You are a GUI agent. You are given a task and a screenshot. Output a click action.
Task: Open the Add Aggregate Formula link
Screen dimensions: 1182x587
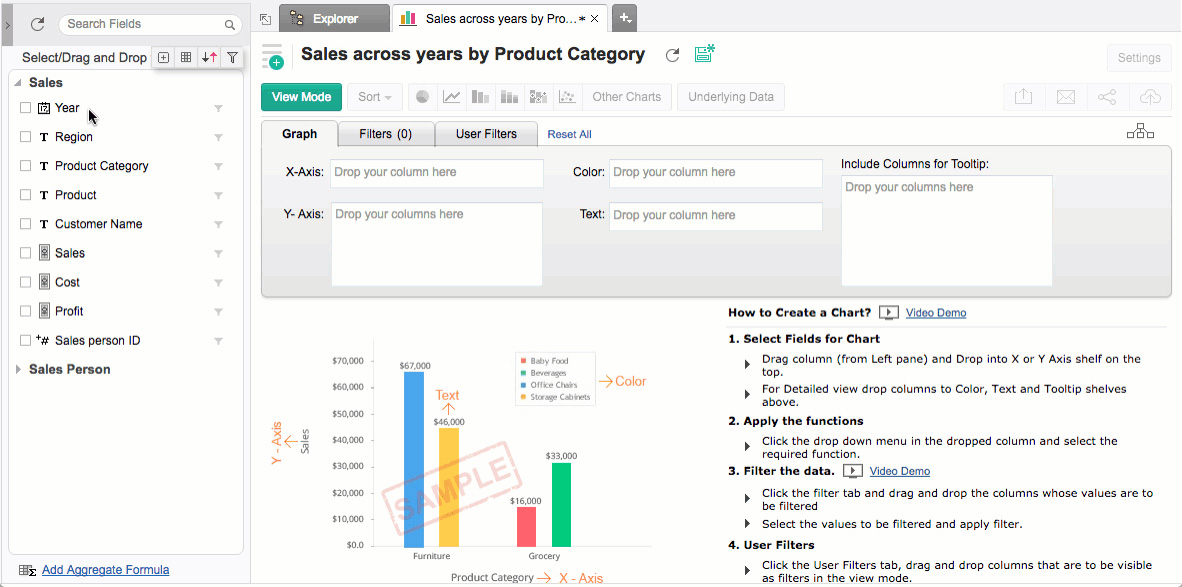[105, 570]
